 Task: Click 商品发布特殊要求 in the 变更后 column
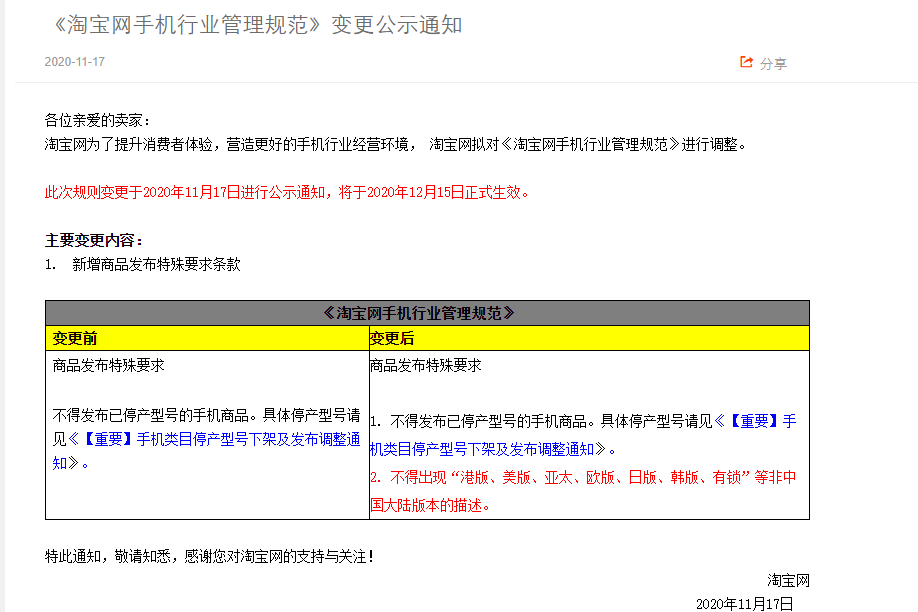click(426, 365)
